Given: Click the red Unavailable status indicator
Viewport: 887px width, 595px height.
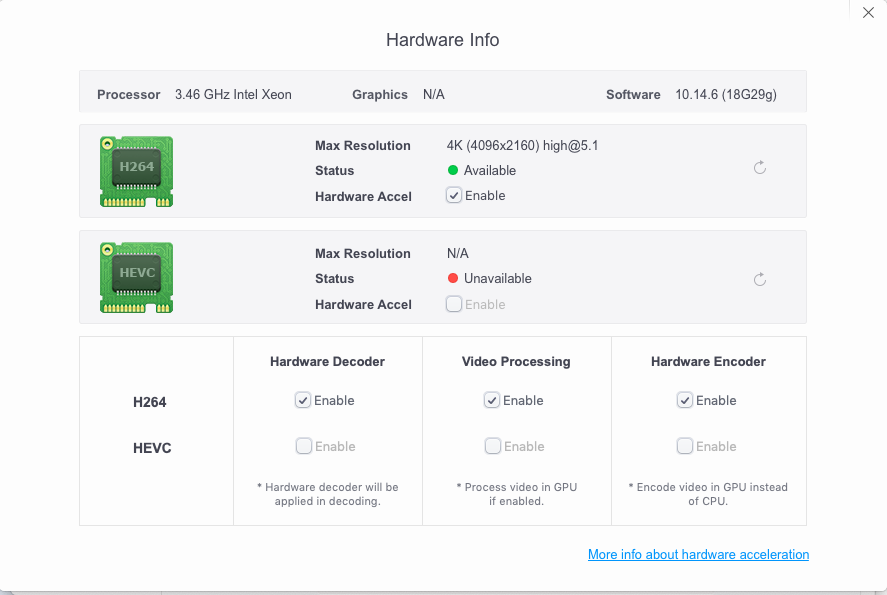Looking at the screenshot, I should click(x=453, y=278).
